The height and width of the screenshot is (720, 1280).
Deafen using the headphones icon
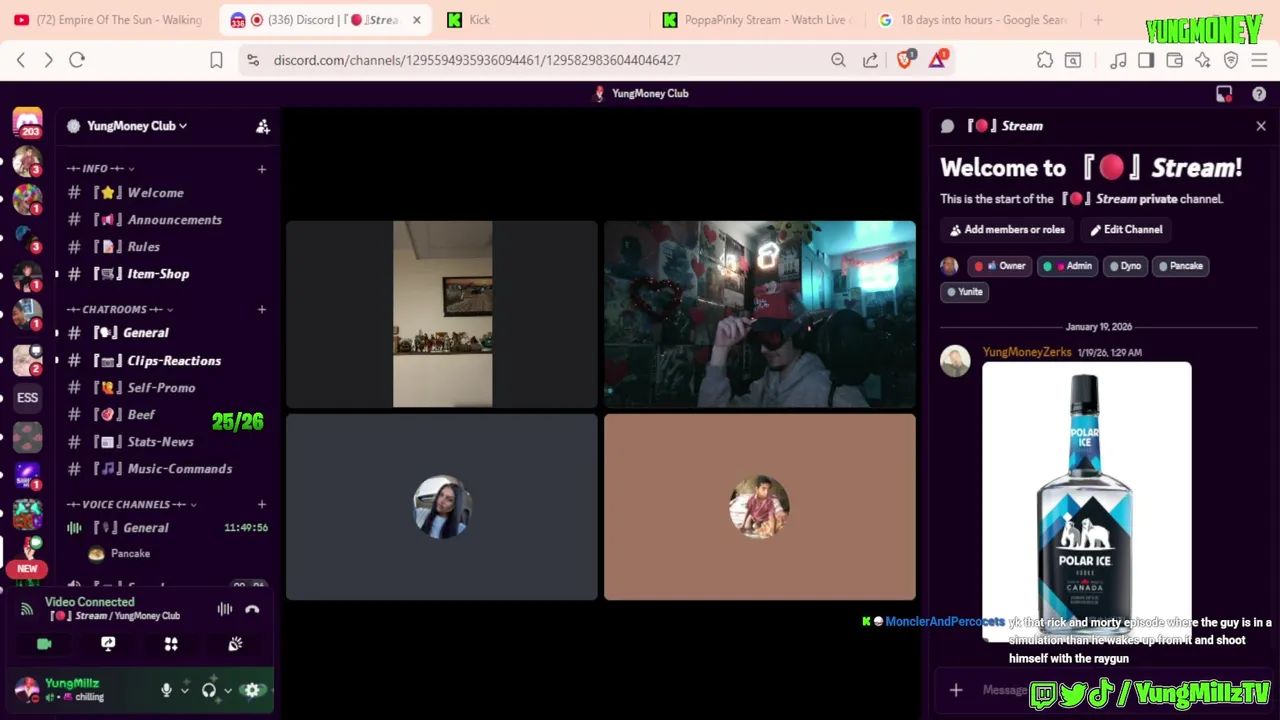coord(208,690)
